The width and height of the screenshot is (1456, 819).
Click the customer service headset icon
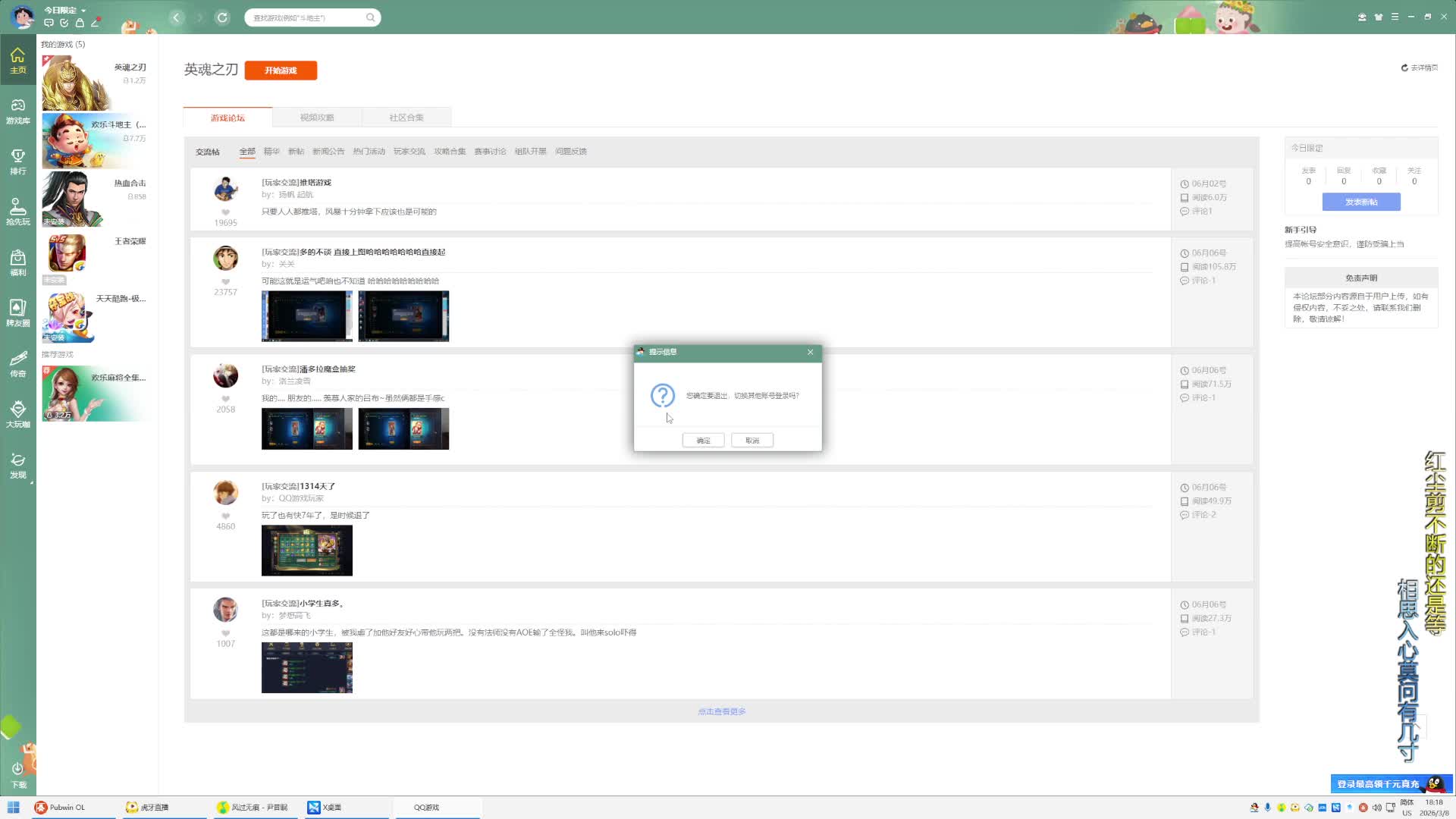click(x=1362, y=17)
